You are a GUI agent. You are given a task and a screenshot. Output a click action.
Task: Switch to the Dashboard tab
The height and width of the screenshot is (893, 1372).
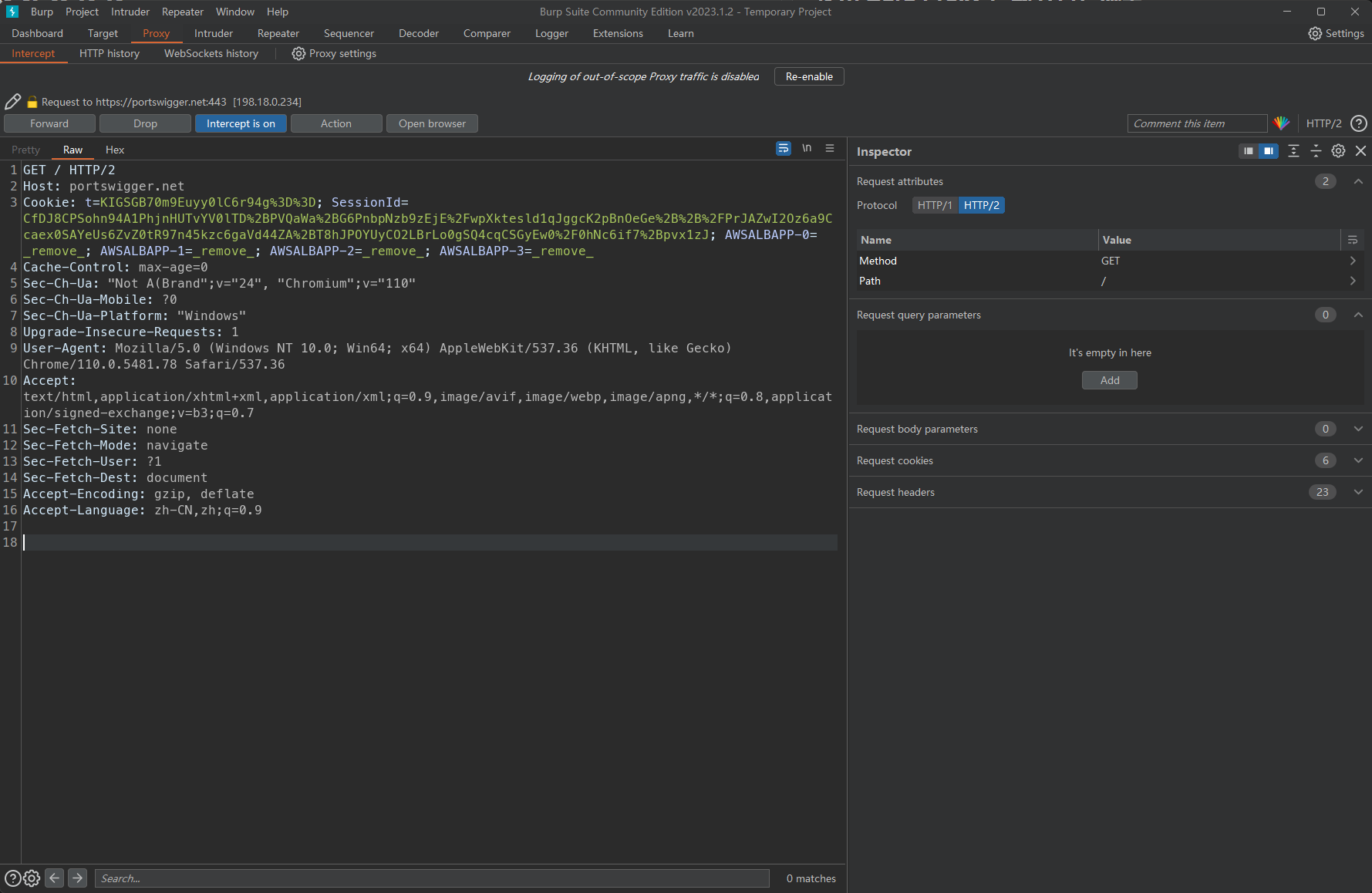coord(37,33)
